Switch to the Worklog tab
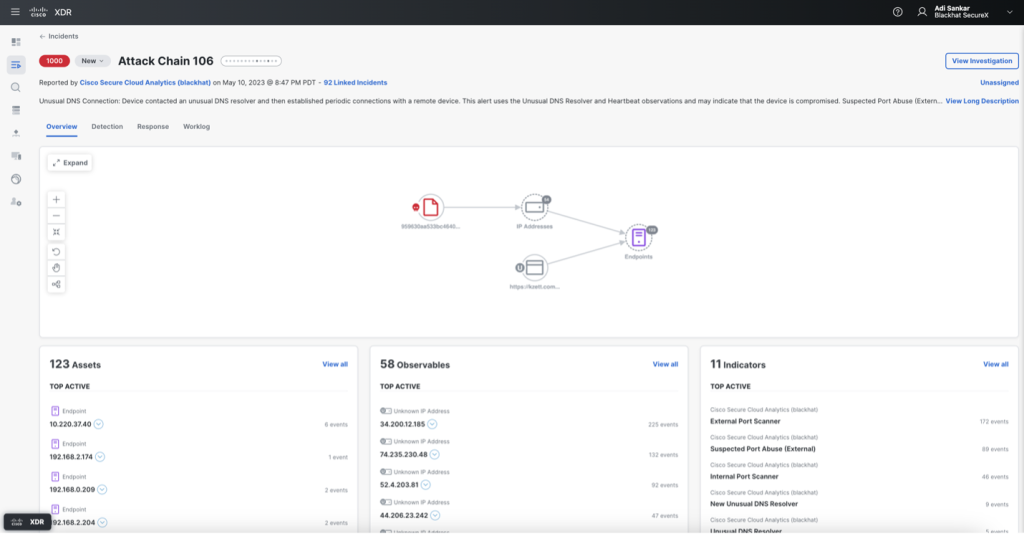 (x=196, y=127)
